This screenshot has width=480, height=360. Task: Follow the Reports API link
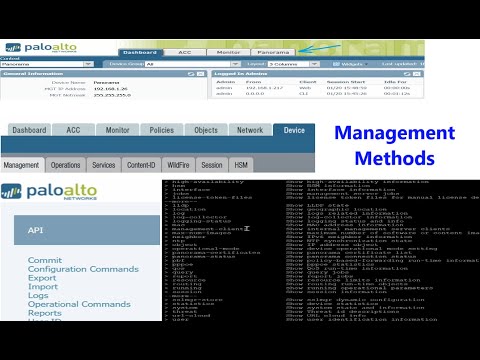click(45, 313)
